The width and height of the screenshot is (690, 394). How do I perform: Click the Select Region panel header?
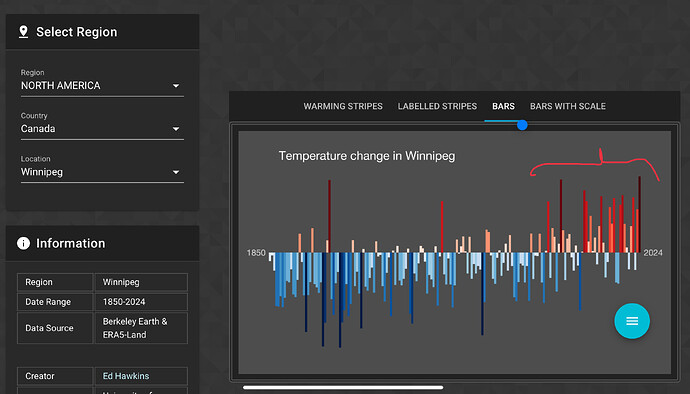pyautogui.click(x=102, y=32)
